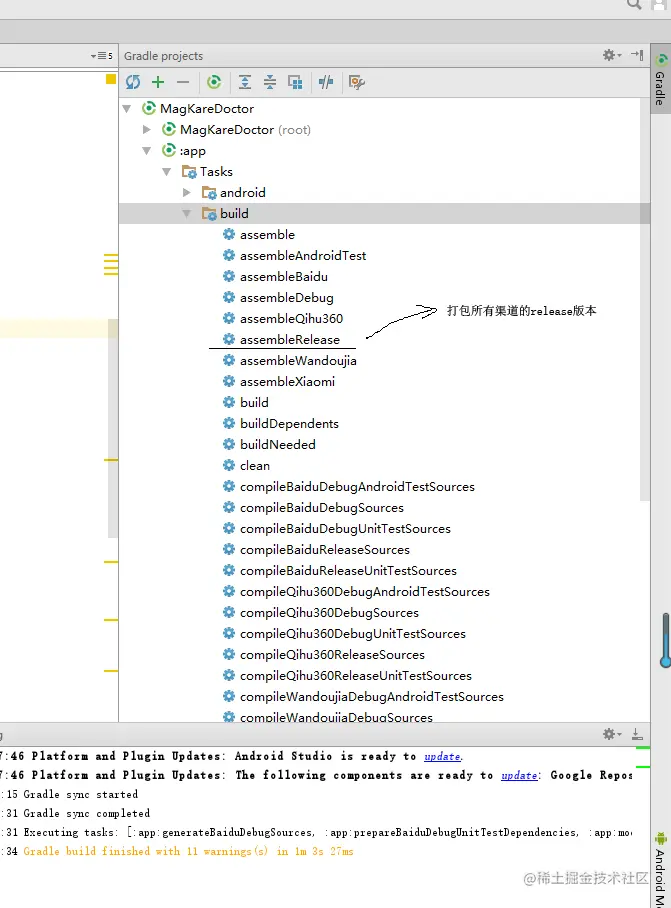Select buildDependents task
671x908 pixels.
(281, 423)
